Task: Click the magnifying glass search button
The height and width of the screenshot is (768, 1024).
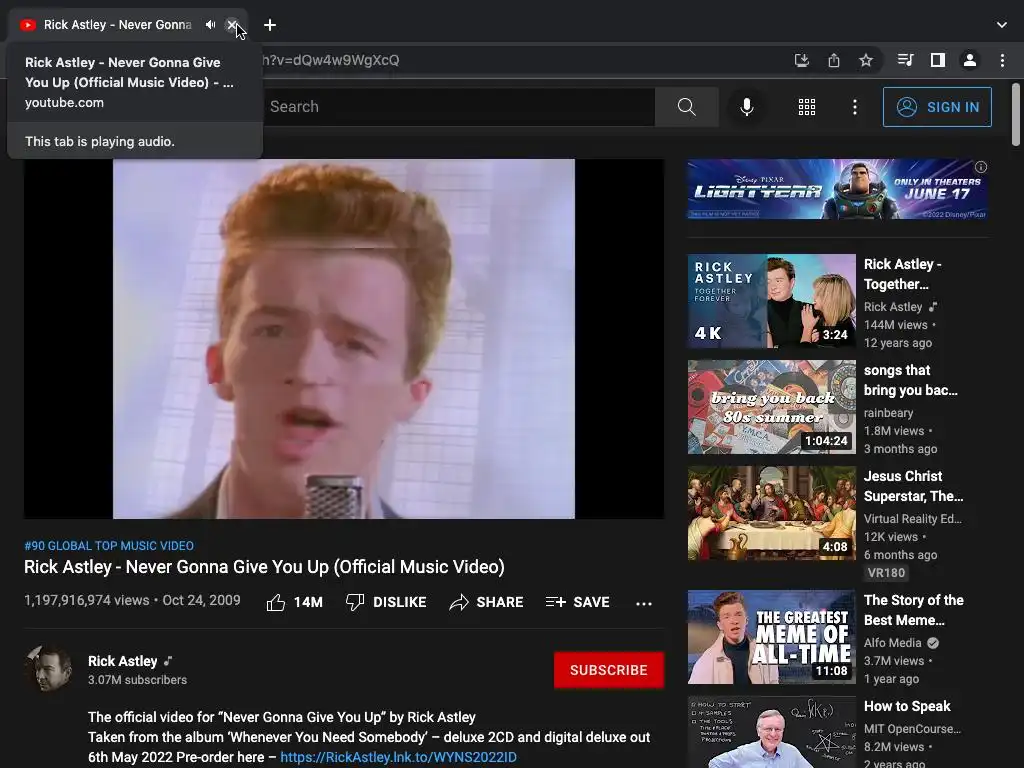Action: [686, 106]
